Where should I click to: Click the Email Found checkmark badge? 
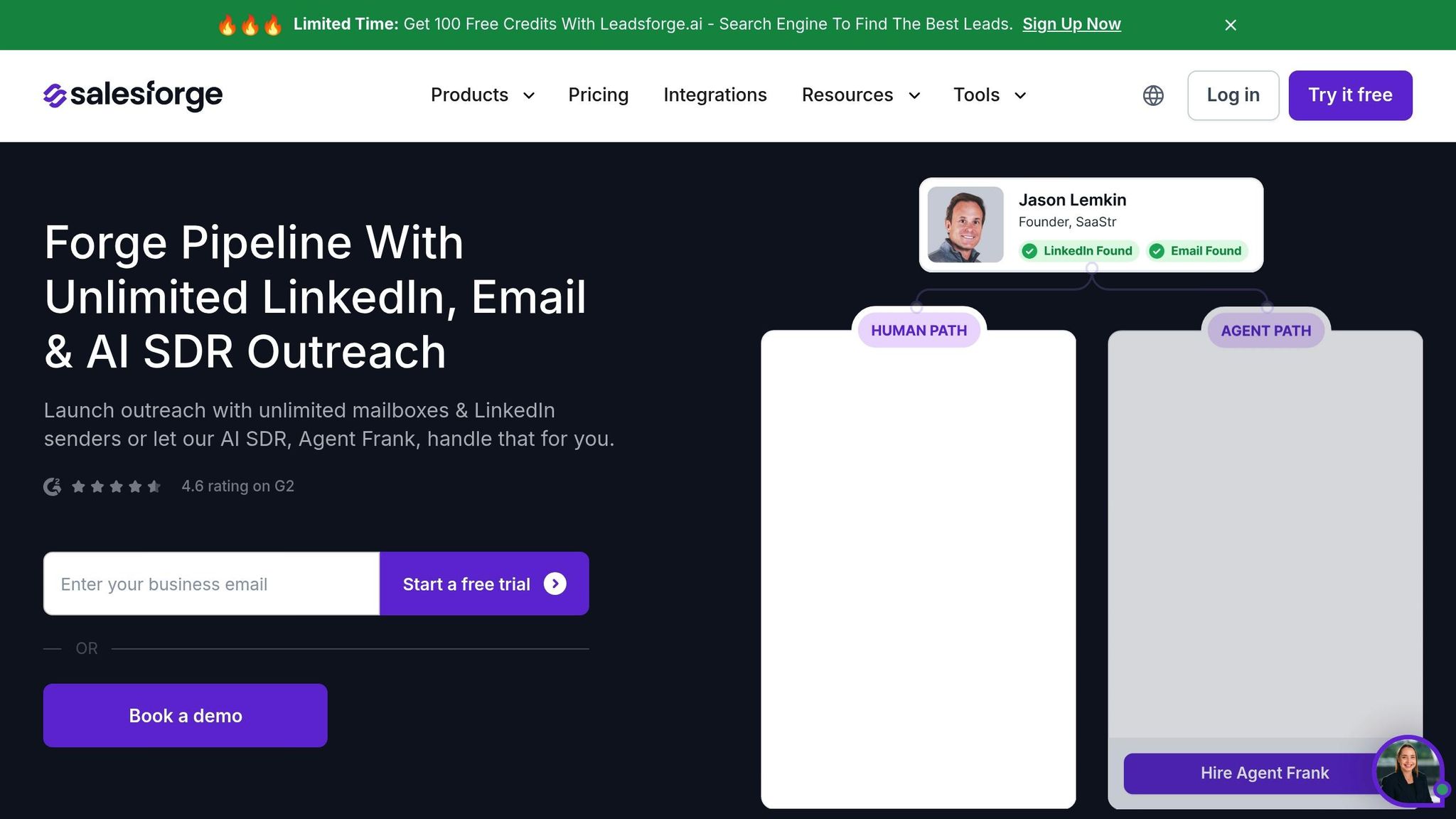click(x=1197, y=251)
